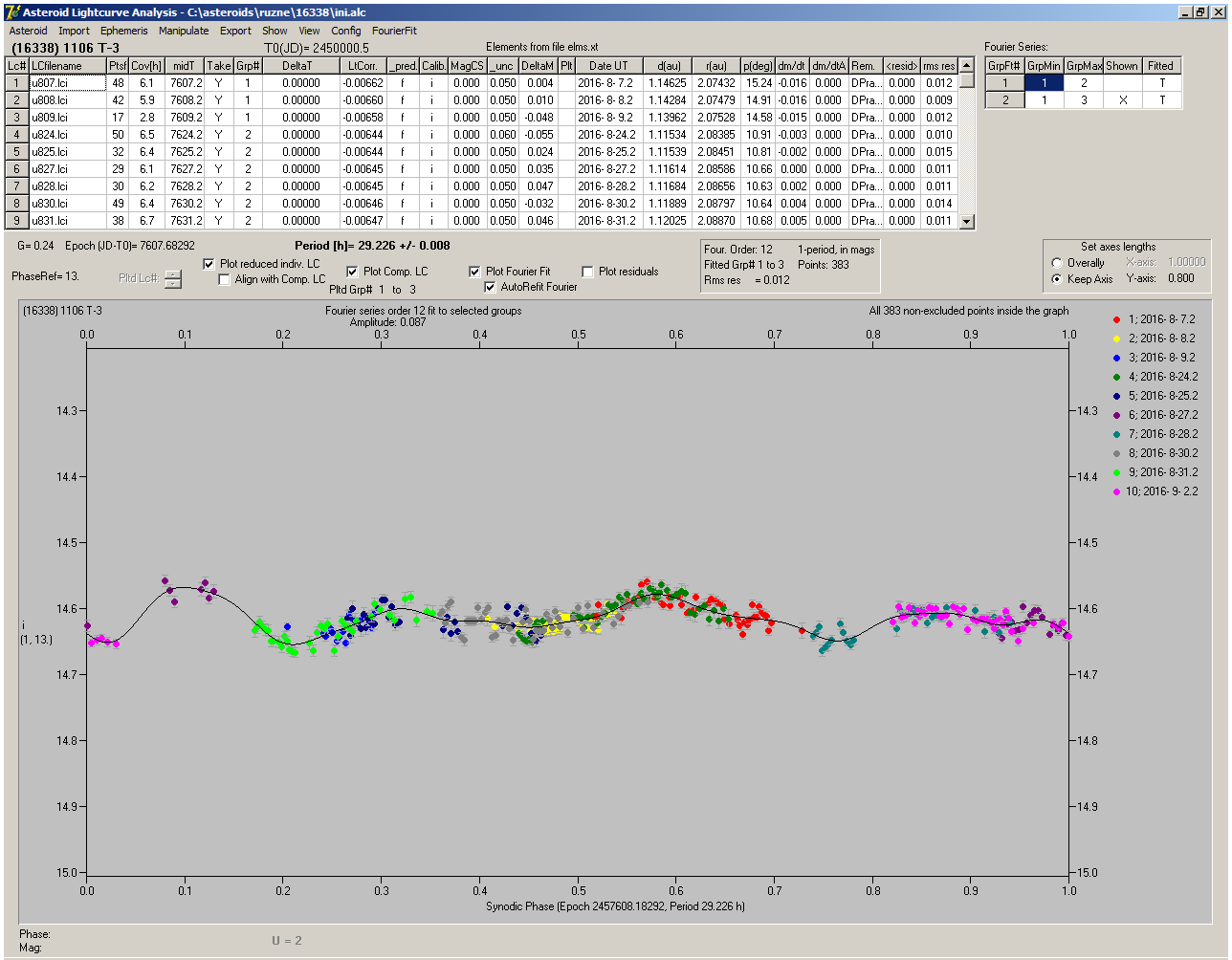
Task: Click the Synodic Phase axis label
Action: coord(615,906)
